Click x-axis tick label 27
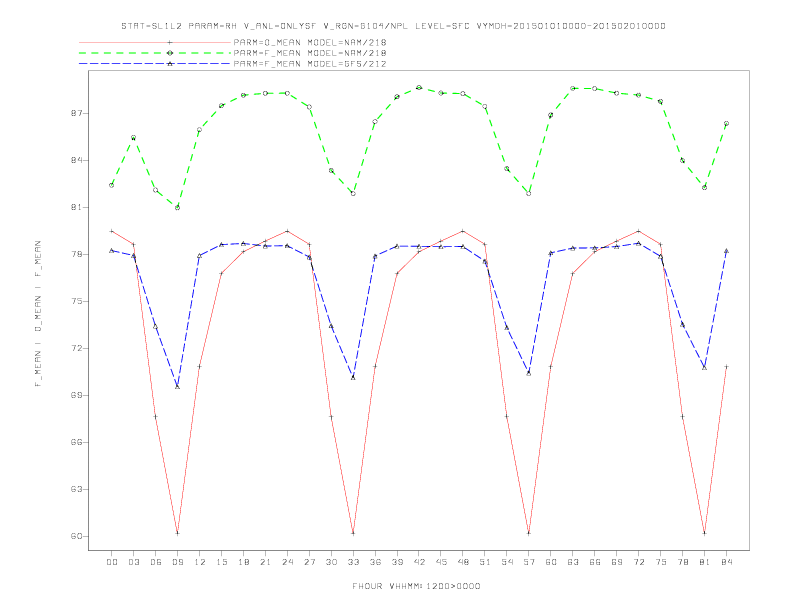The width and height of the screenshot is (792, 612). point(309,562)
